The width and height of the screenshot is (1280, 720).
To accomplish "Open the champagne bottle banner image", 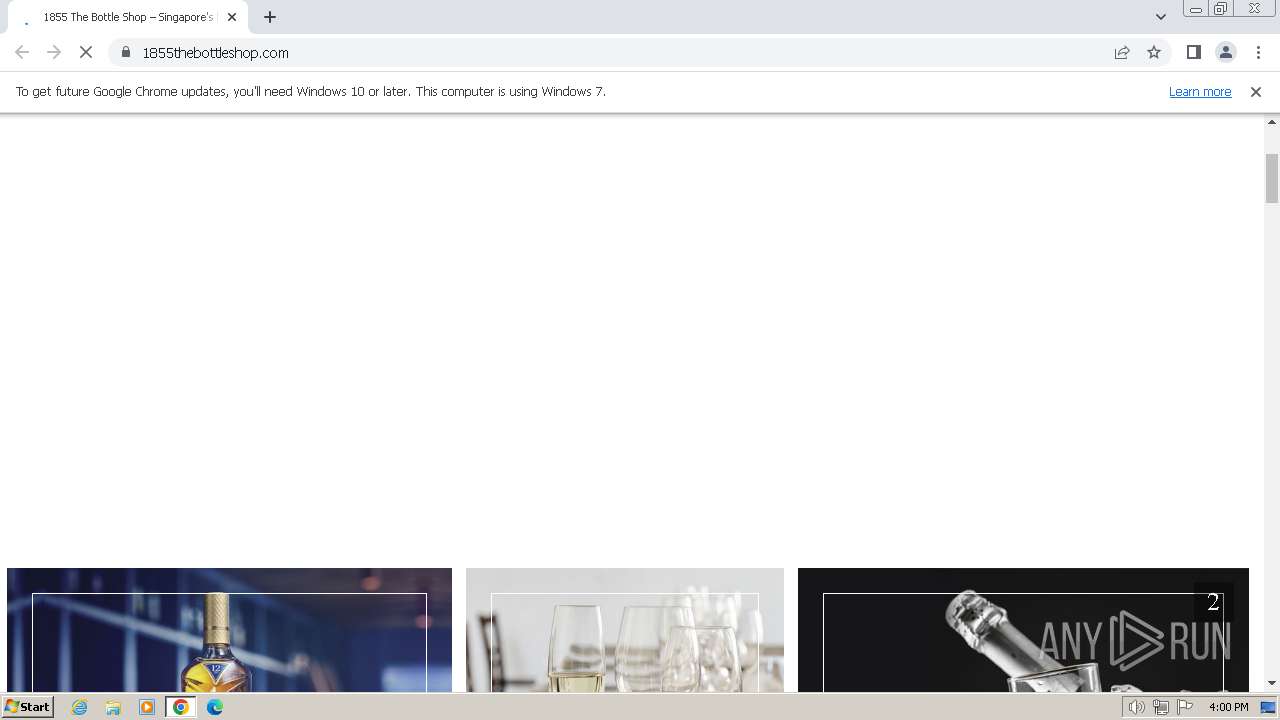I will (x=1023, y=630).
